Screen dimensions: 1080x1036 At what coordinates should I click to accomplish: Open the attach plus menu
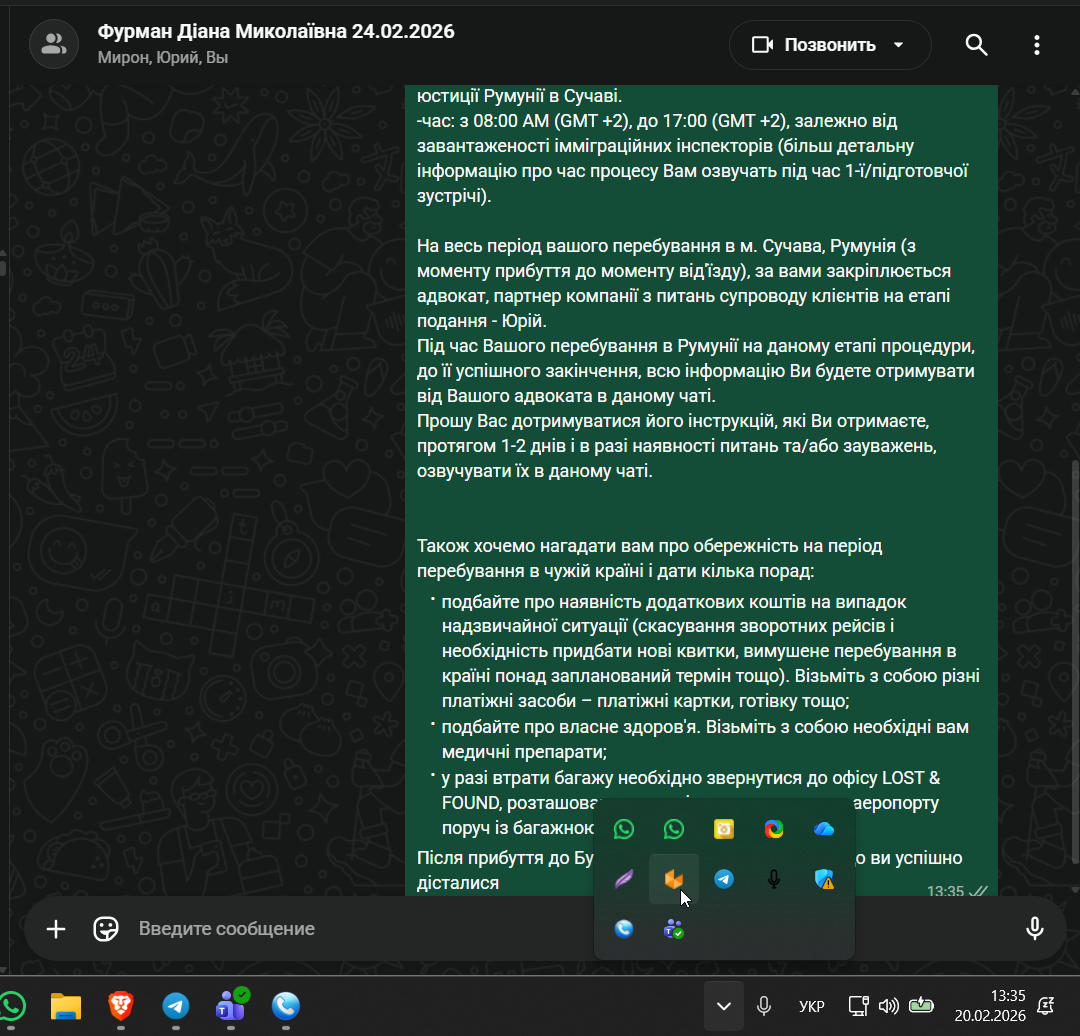56,929
